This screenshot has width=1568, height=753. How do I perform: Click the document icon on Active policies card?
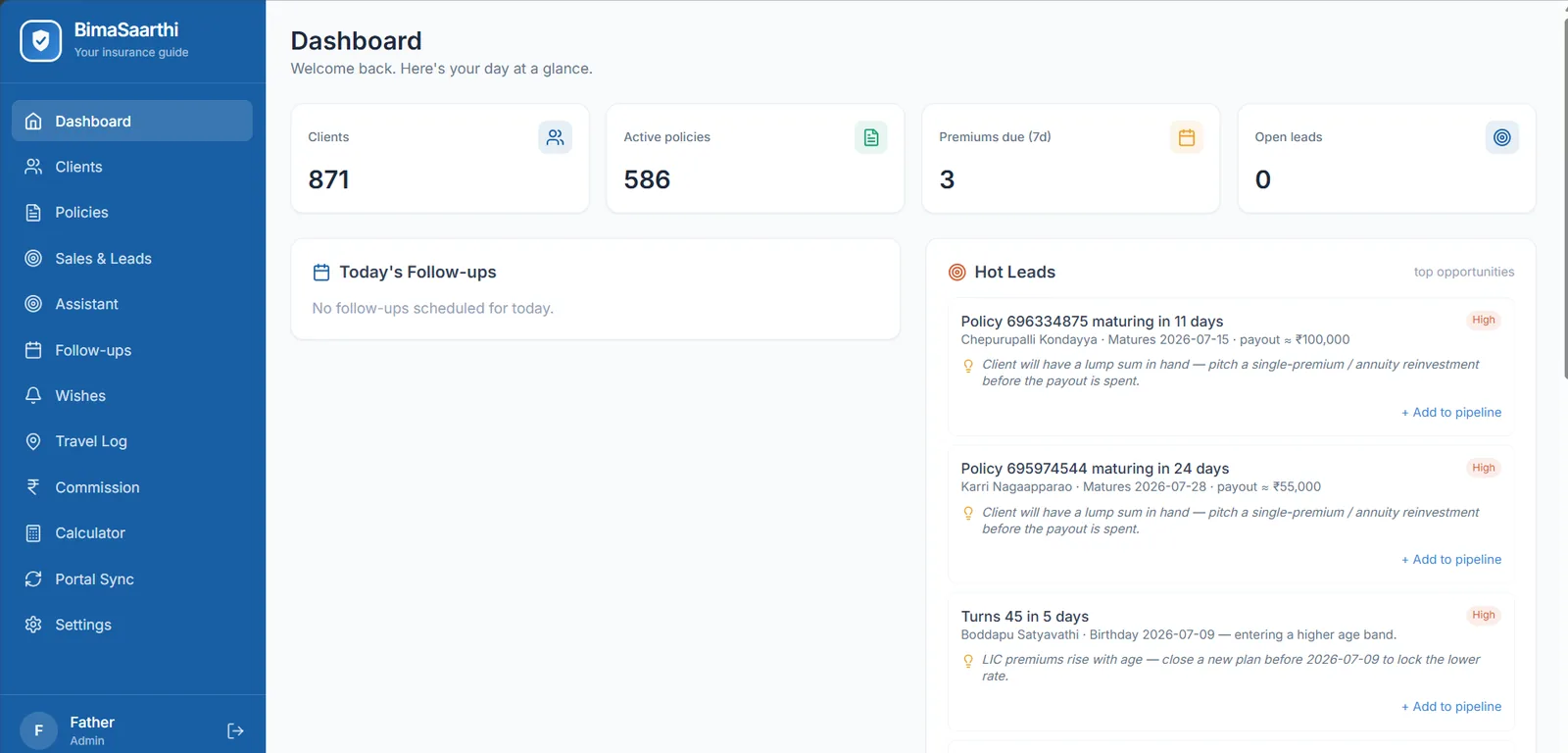pyautogui.click(x=870, y=137)
